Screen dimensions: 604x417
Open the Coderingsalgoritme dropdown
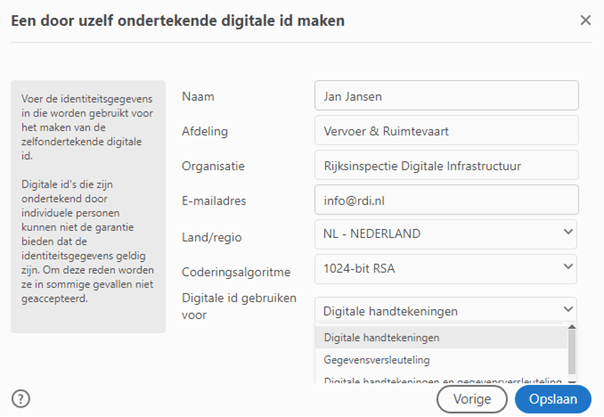click(446, 269)
